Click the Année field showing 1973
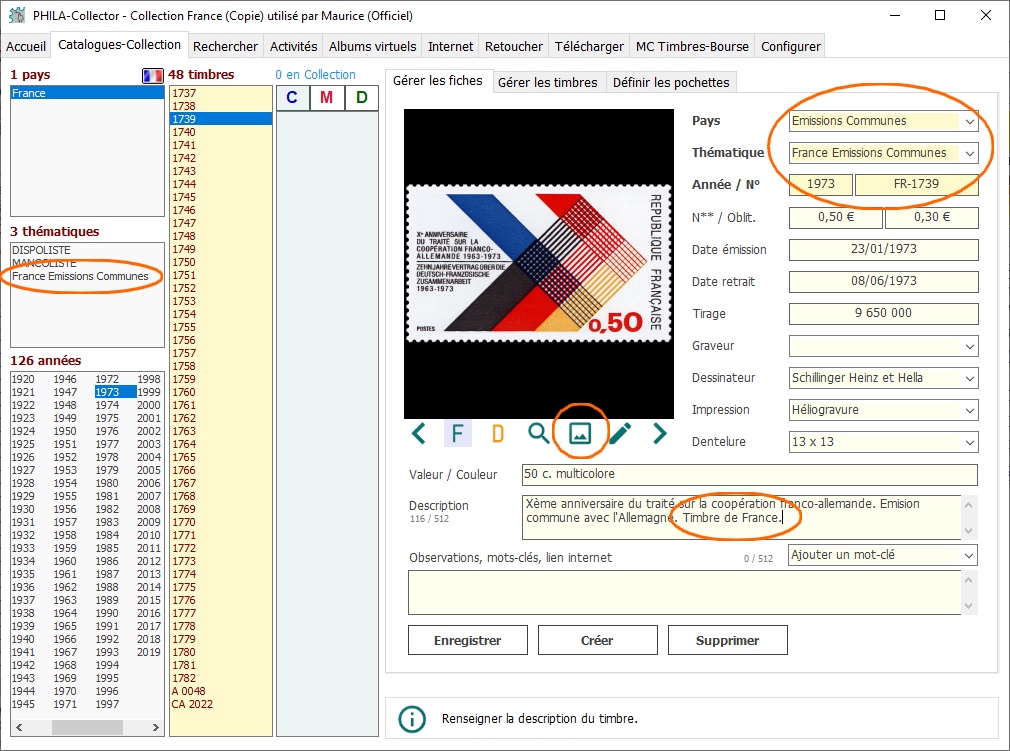Image resolution: width=1010 pixels, height=751 pixels. (821, 184)
